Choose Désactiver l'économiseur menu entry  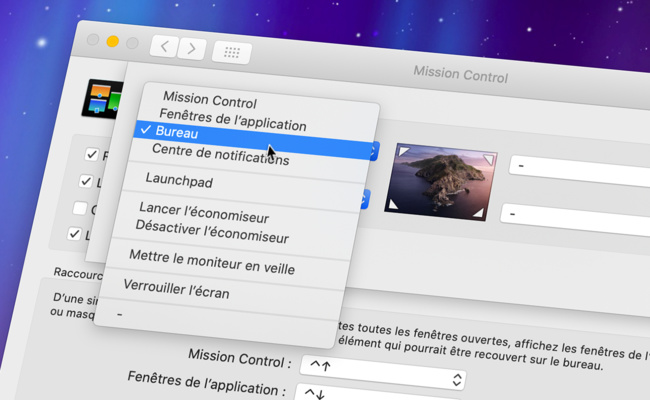tap(212, 232)
